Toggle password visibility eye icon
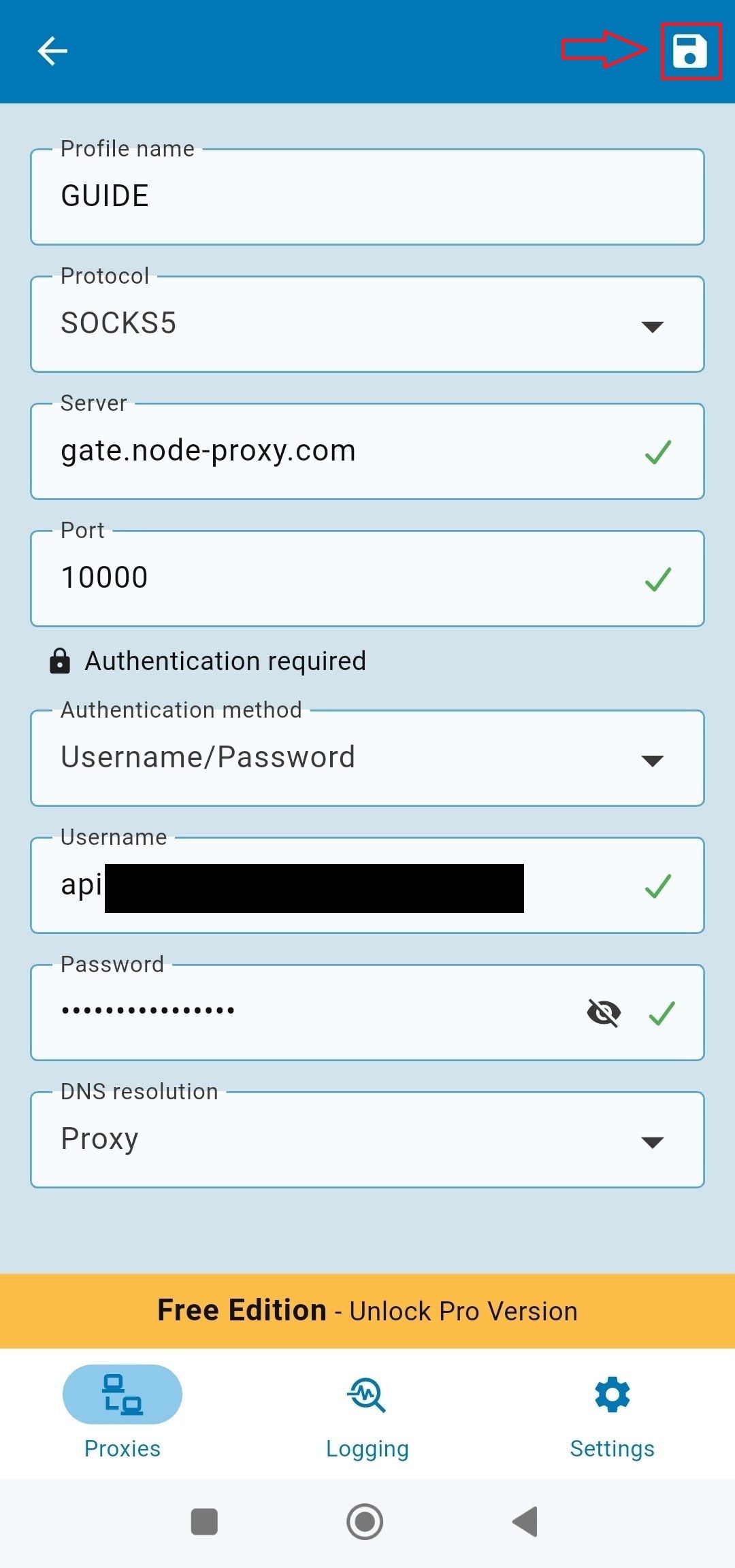Viewport: 735px width, 1568px height. pos(603,1014)
